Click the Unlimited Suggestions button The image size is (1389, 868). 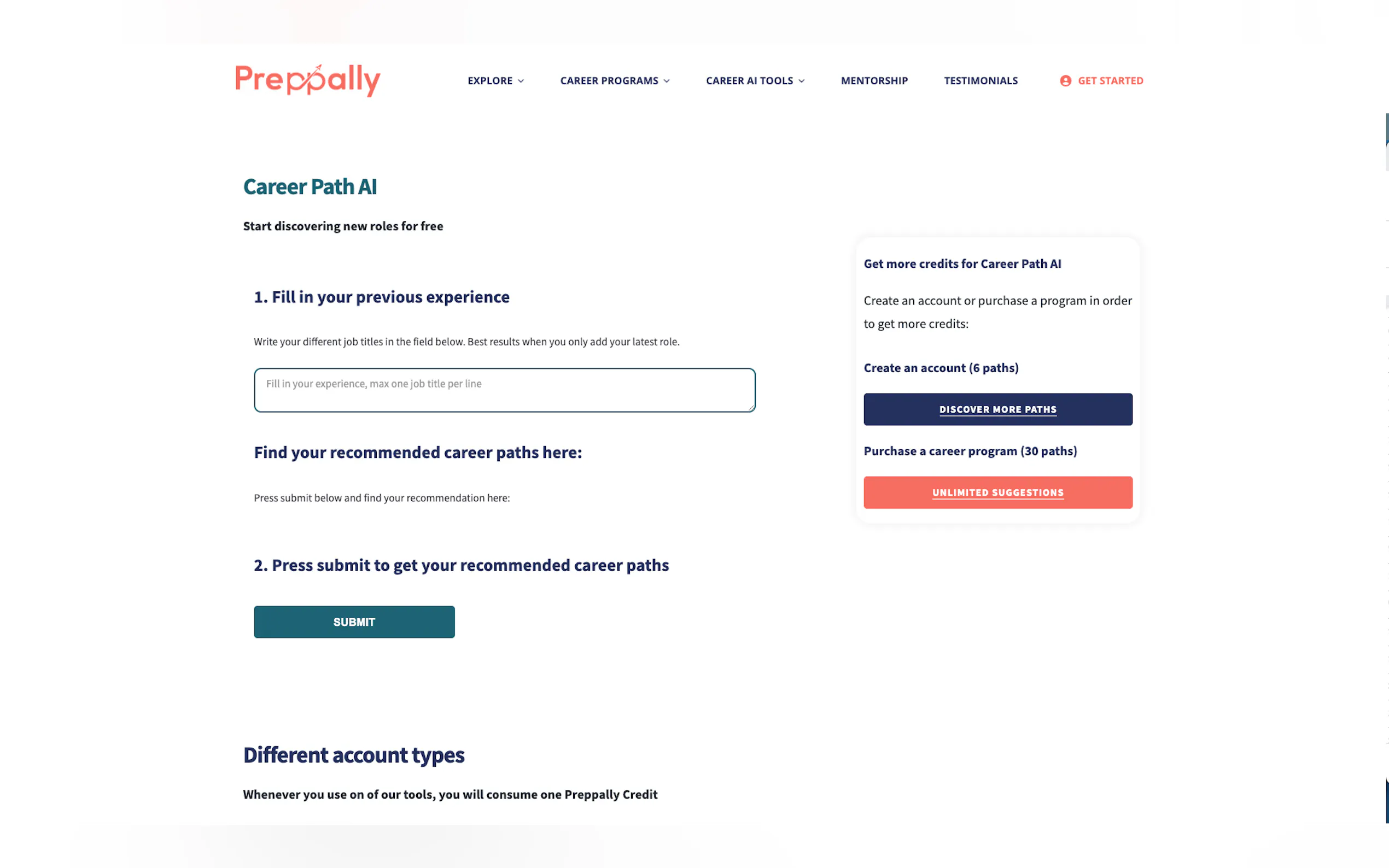pyautogui.click(x=997, y=492)
